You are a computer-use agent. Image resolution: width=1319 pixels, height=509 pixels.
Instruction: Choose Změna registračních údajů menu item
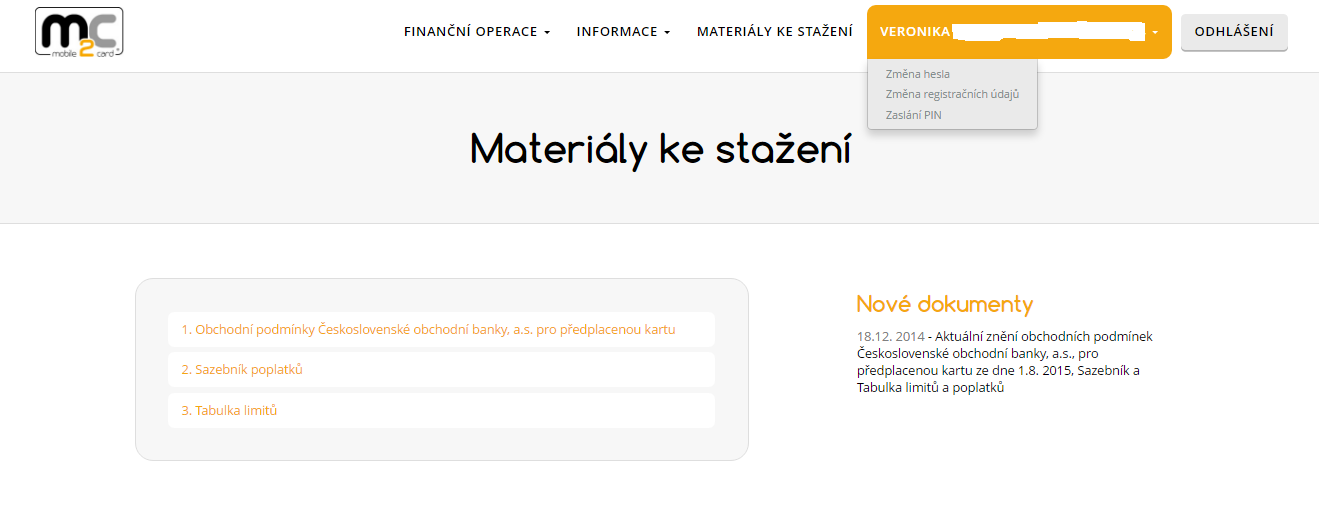[952, 94]
